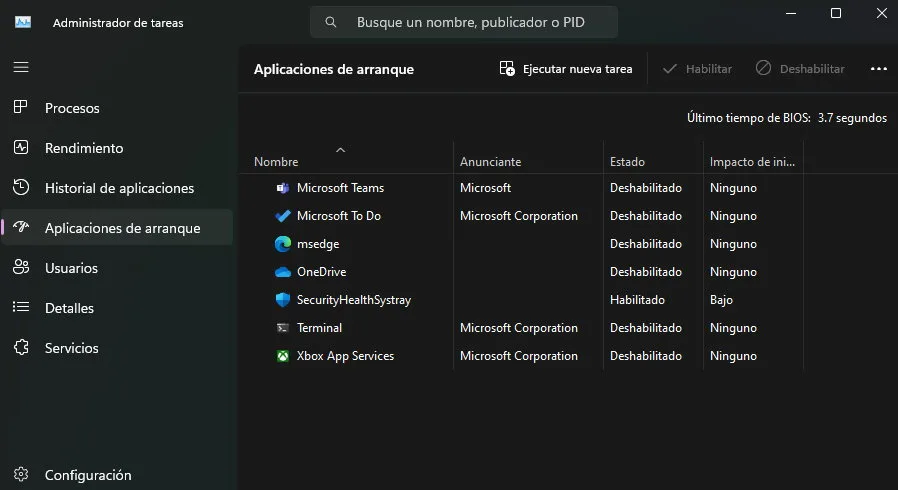Open the Rendimiento tab

pyautogui.click(x=117, y=148)
